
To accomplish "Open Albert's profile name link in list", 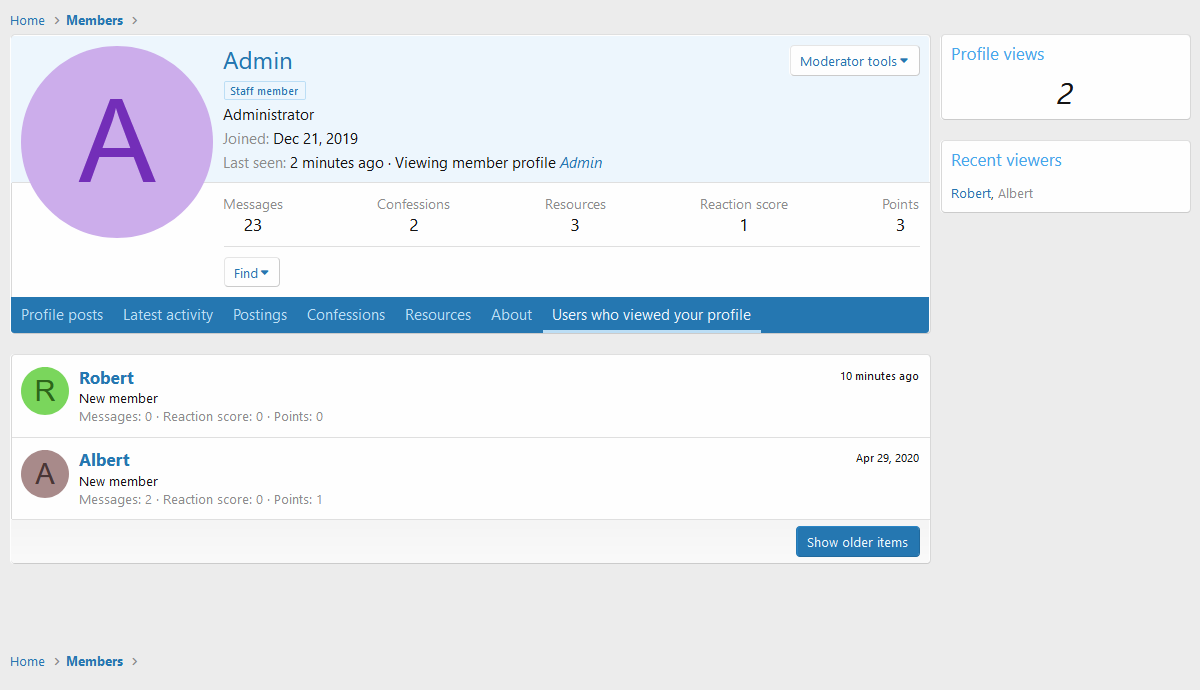I will pyautogui.click(x=104, y=460).
